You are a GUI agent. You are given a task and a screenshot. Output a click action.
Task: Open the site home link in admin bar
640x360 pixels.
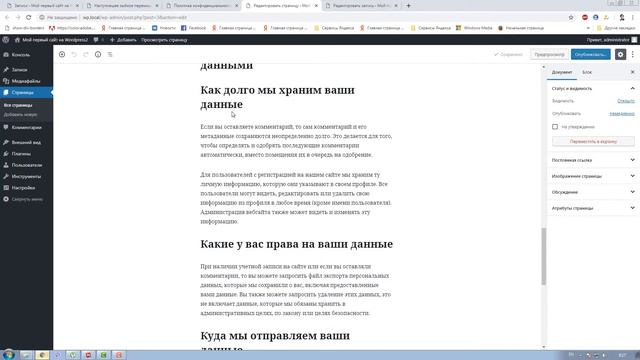pyautogui.click(x=51, y=40)
